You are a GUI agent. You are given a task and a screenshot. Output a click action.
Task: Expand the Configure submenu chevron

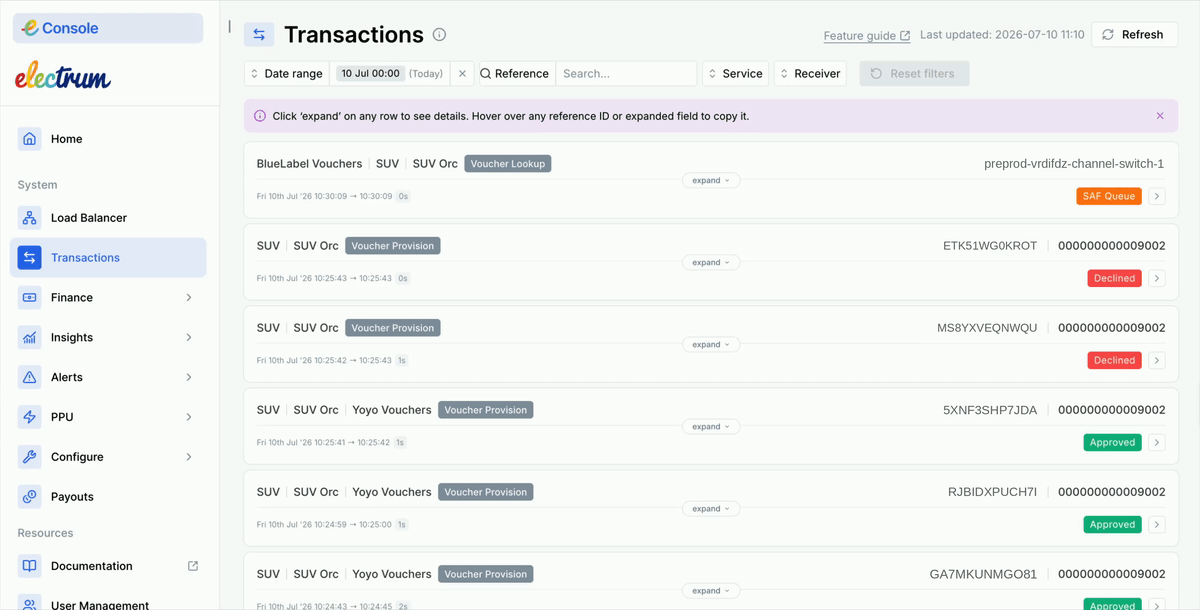[x=189, y=457]
